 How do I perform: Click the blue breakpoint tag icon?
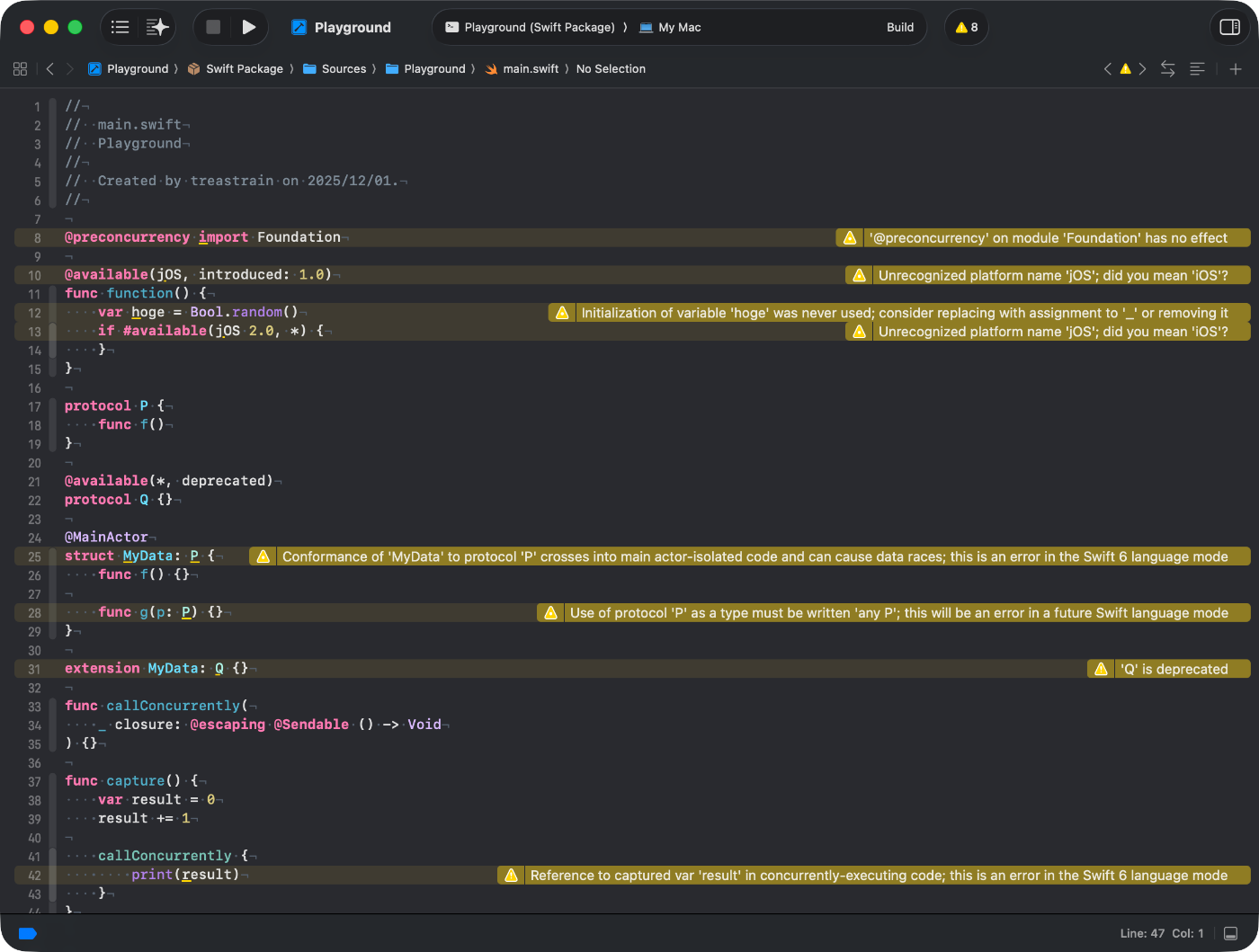tap(28, 933)
